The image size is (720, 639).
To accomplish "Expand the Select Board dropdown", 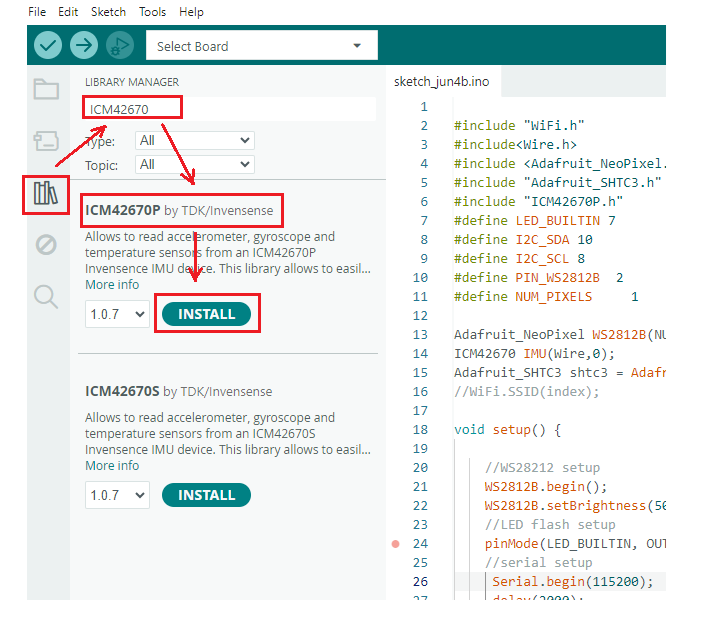I will pyautogui.click(x=261, y=46).
